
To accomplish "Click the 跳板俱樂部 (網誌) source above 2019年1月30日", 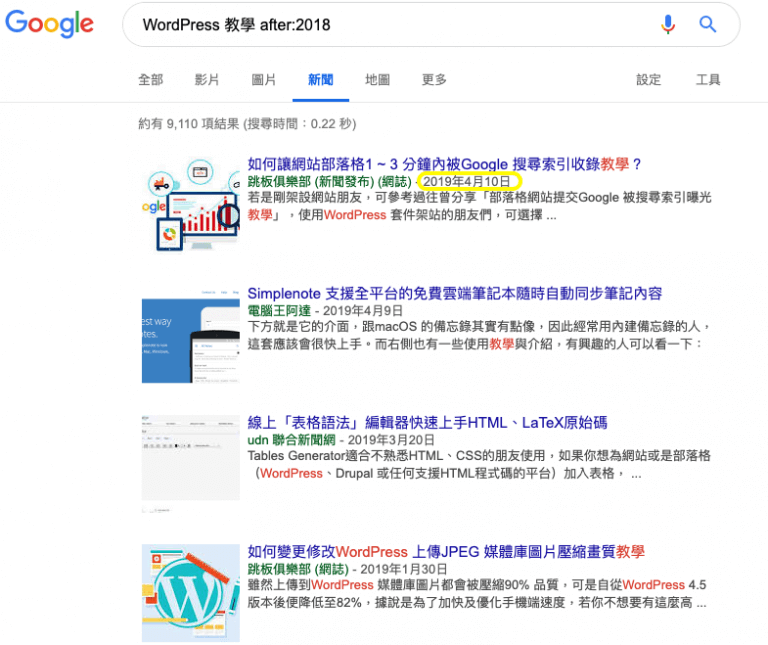I will coord(298,569).
